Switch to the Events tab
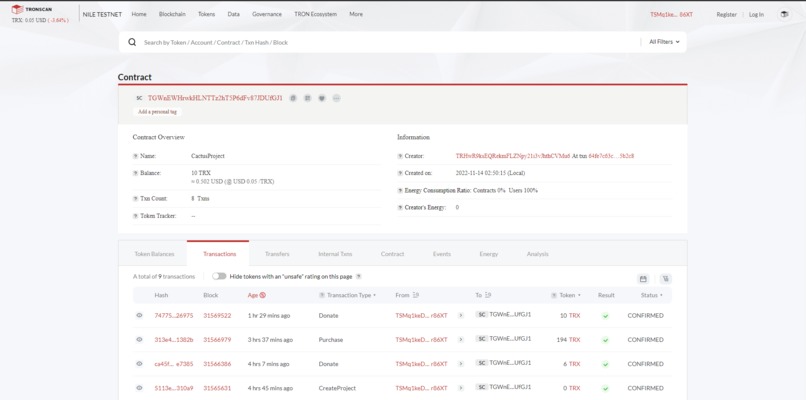 pos(442,254)
